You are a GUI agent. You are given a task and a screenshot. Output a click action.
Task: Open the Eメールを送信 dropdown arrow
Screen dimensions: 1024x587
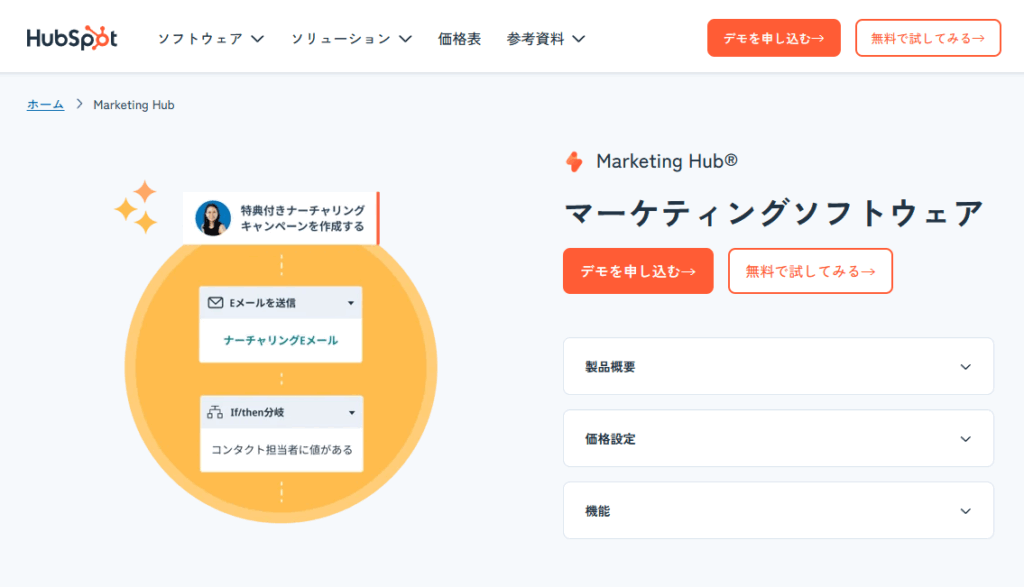(351, 303)
